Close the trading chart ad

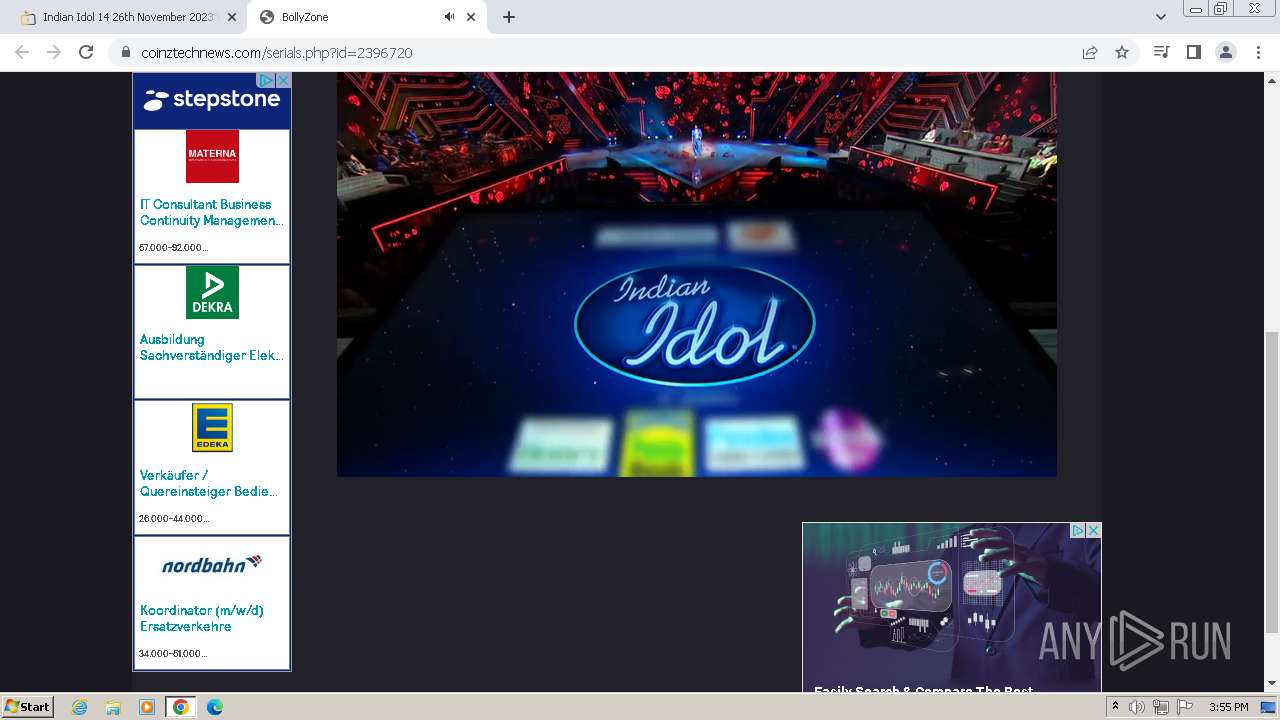click(x=1094, y=530)
